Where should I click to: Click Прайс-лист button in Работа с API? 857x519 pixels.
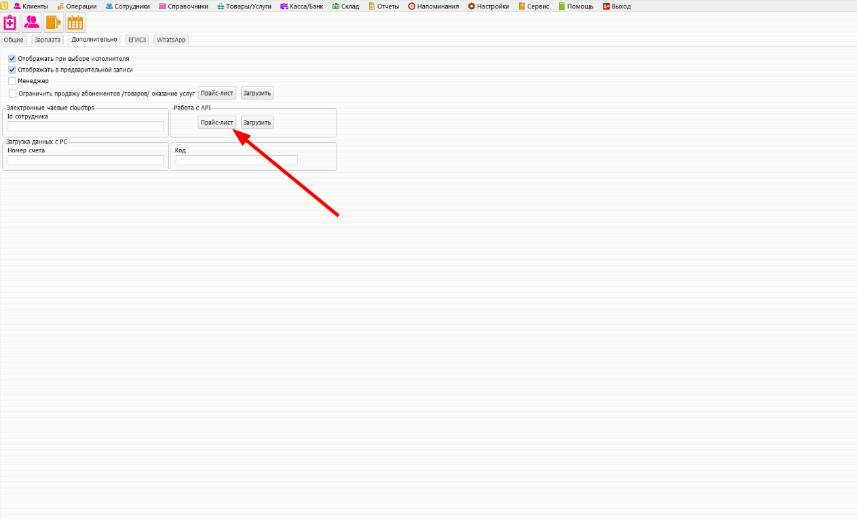pos(217,123)
